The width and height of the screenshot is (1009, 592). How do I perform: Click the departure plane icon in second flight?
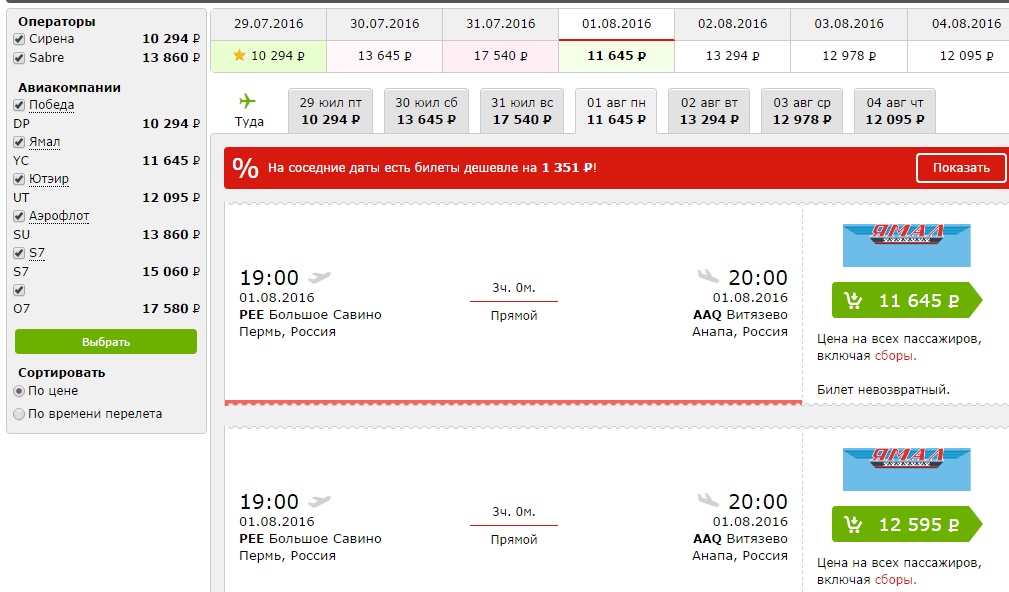pyautogui.click(x=320, y=501)
